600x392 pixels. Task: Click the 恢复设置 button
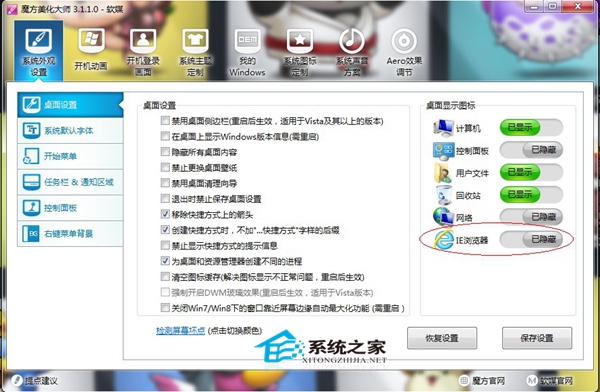point(442,338)
